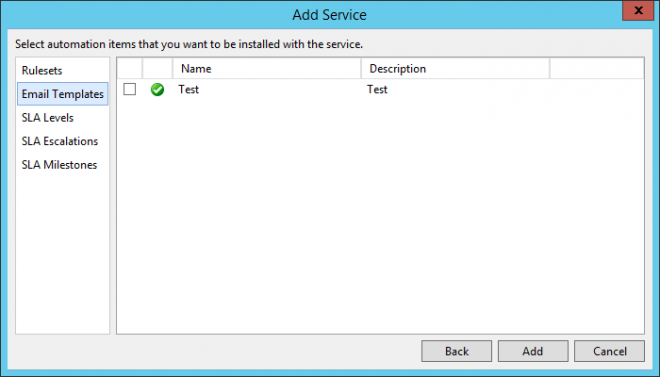Click empty list area below Test row

click(x=380, y=217)
